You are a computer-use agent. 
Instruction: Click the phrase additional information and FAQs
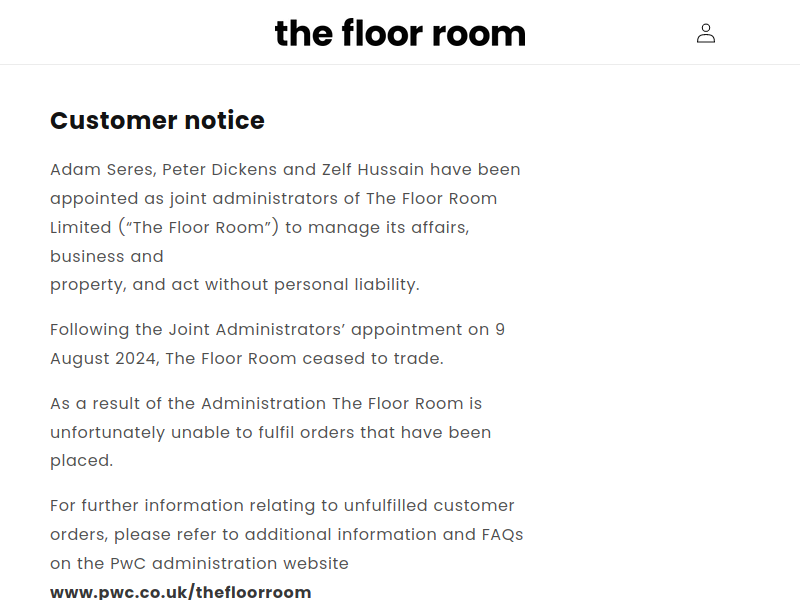coord(384,535)
